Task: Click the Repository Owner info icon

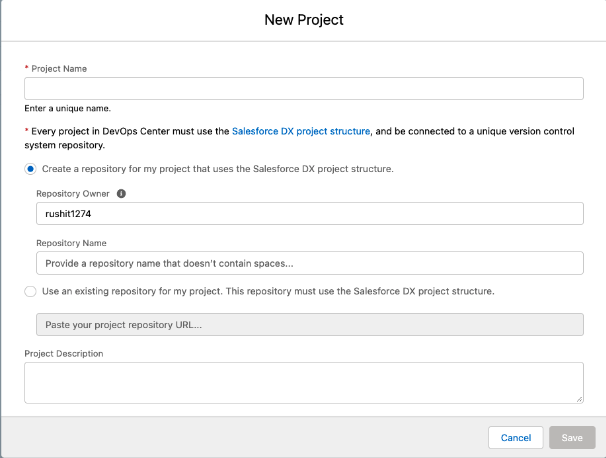Action: pyautogui.click(x=121, y=194)
